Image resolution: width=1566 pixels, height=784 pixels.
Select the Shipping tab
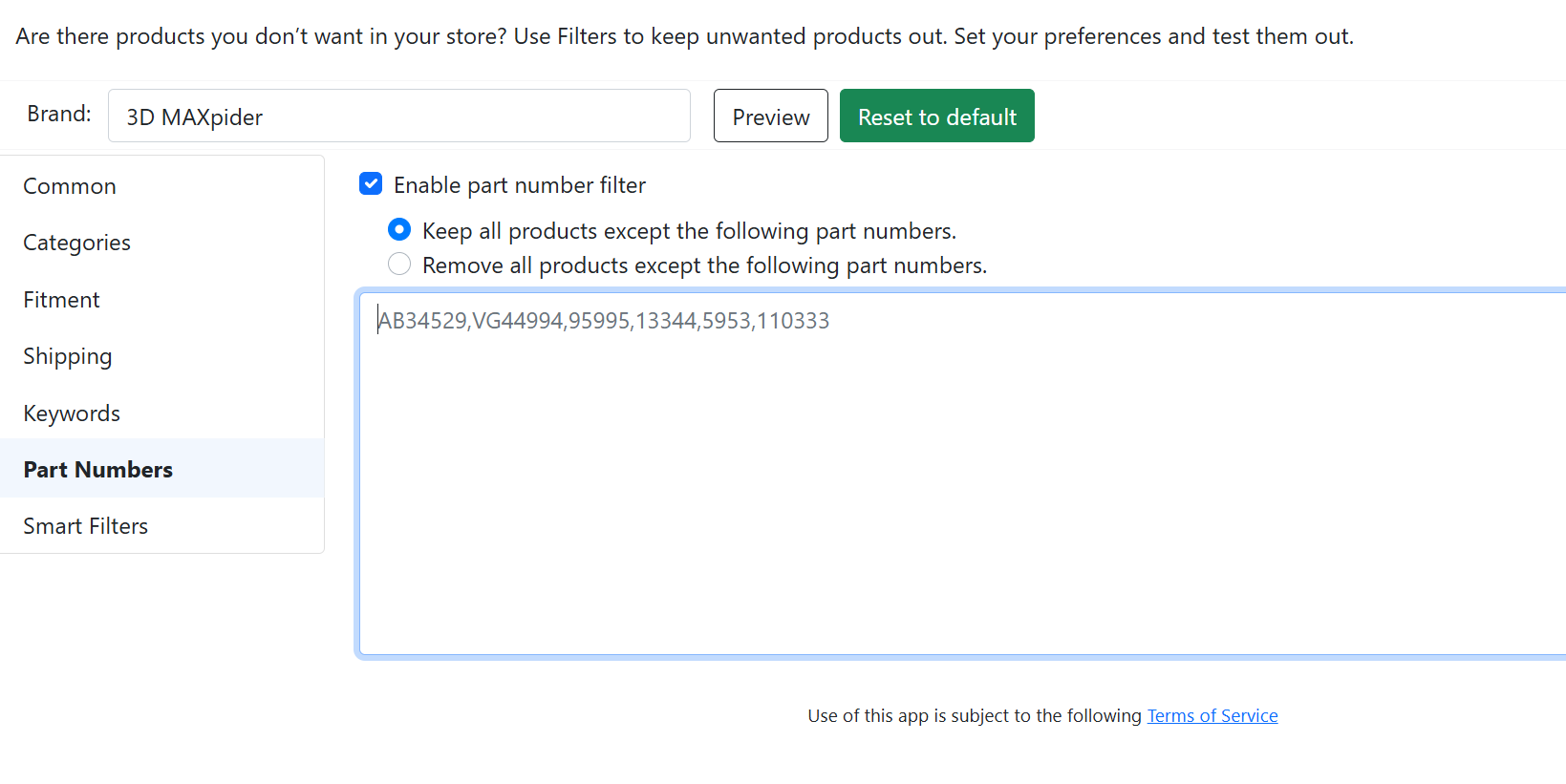tap(67, 356)
